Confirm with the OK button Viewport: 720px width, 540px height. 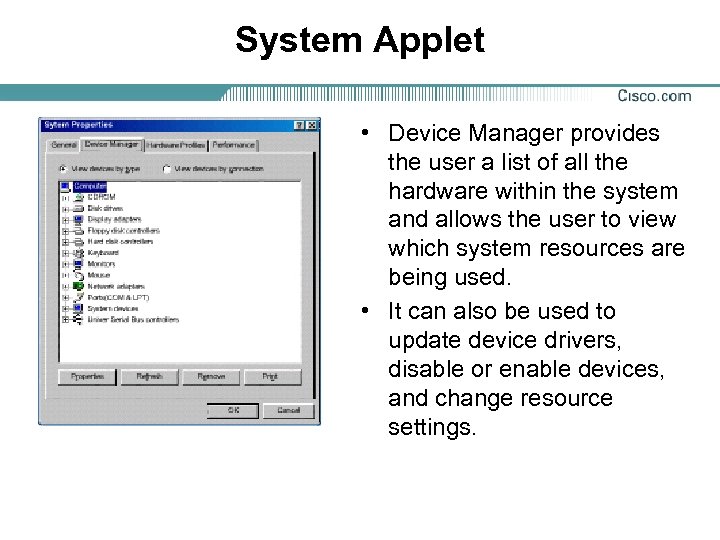pyautogui.click(x=233, y=410)
